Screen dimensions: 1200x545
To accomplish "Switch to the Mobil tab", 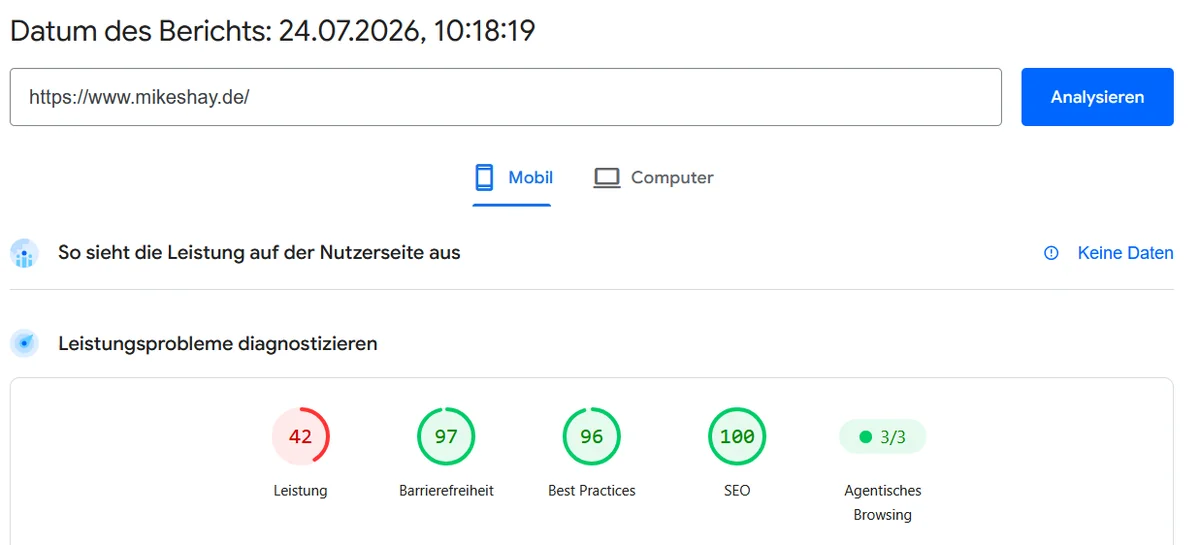I will pyautogui.click(x=512, y=178).
